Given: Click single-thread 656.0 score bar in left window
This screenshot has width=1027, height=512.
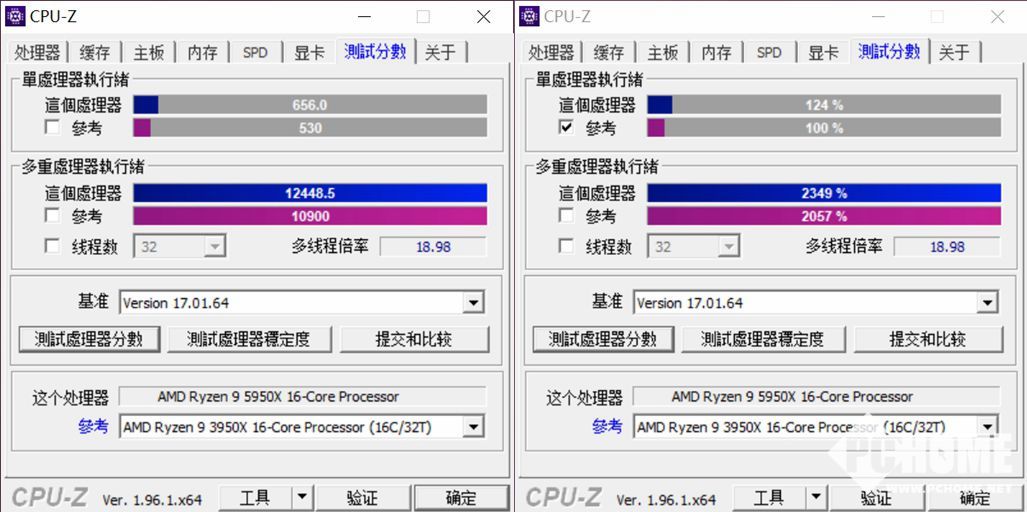Looking at the screenshot, I should pyautogui.click(x=310, y=105).
